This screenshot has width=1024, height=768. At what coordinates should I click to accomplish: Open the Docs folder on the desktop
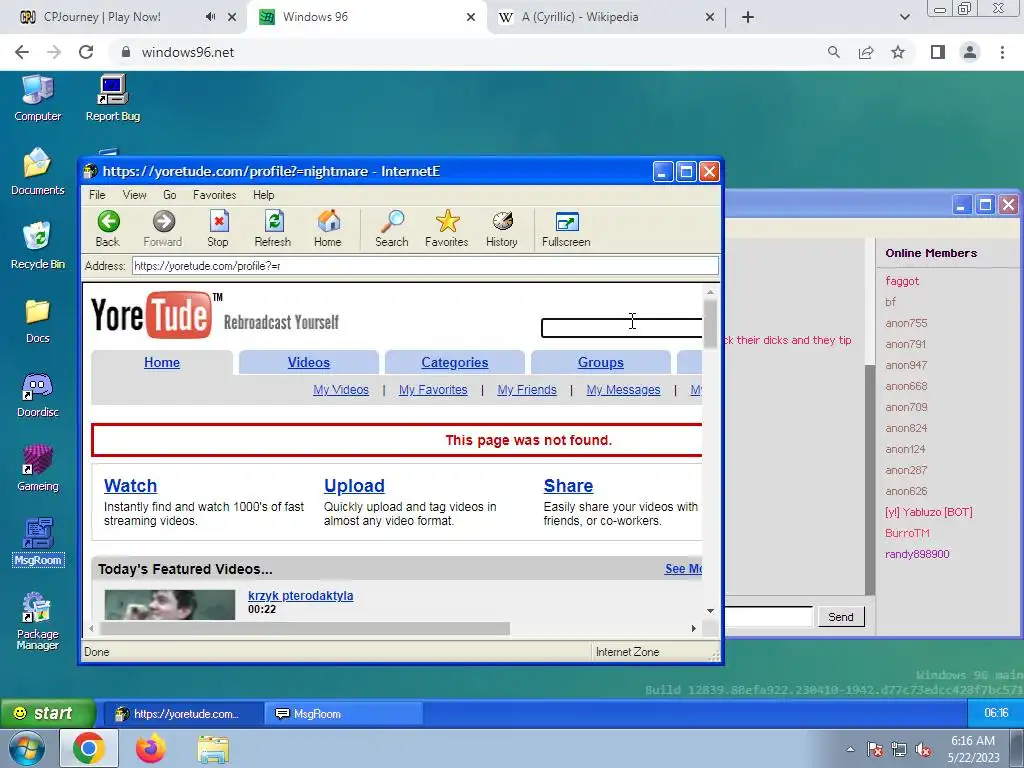click(x=38, y=320)
